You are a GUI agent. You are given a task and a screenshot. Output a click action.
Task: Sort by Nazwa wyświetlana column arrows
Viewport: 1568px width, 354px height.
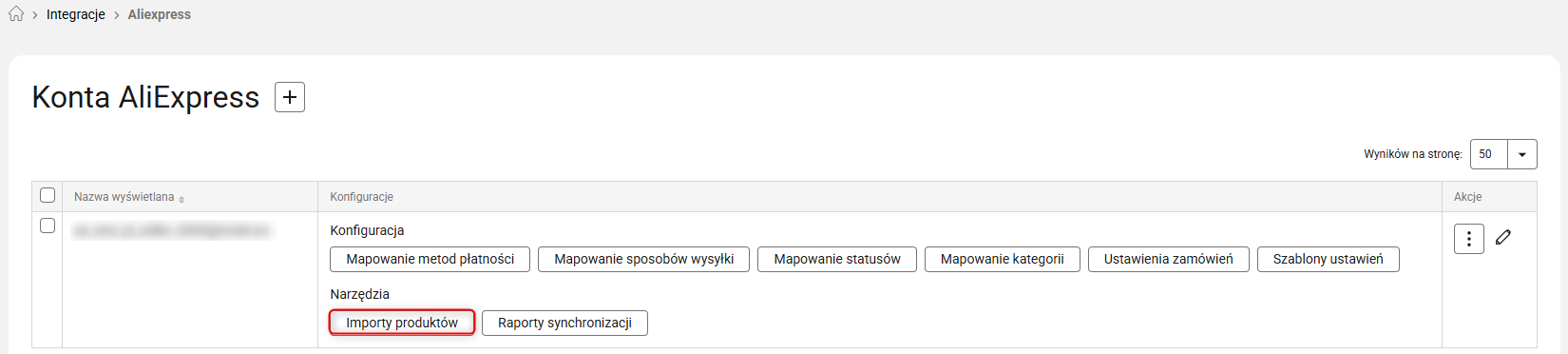point(182,198)
